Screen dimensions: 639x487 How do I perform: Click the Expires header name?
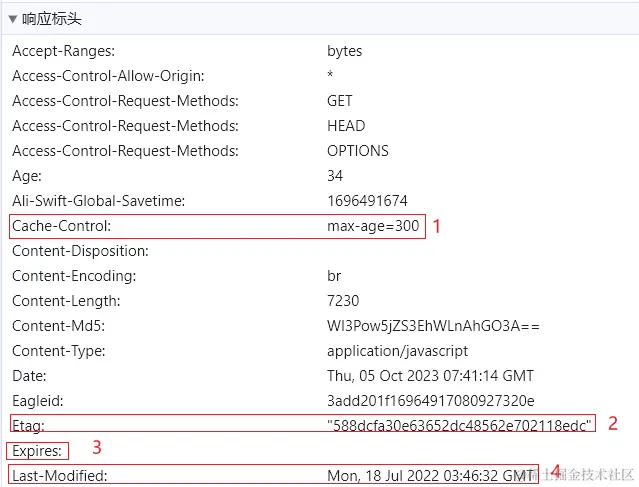click(x=36, y=451)
